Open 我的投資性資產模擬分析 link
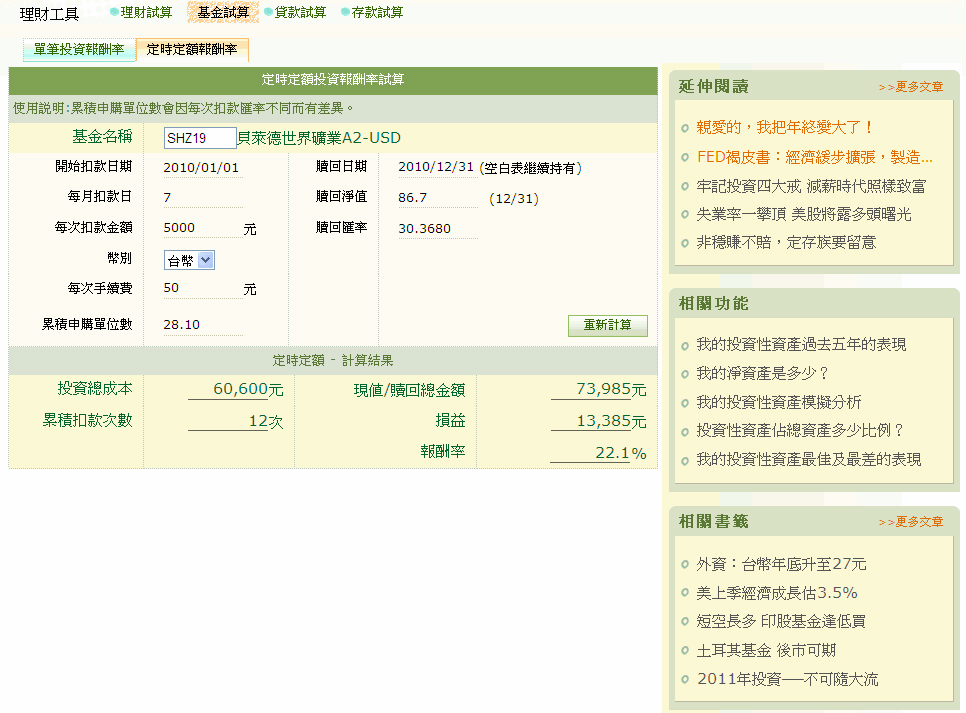The image size is (966, 713). click(x=779, y=402)
